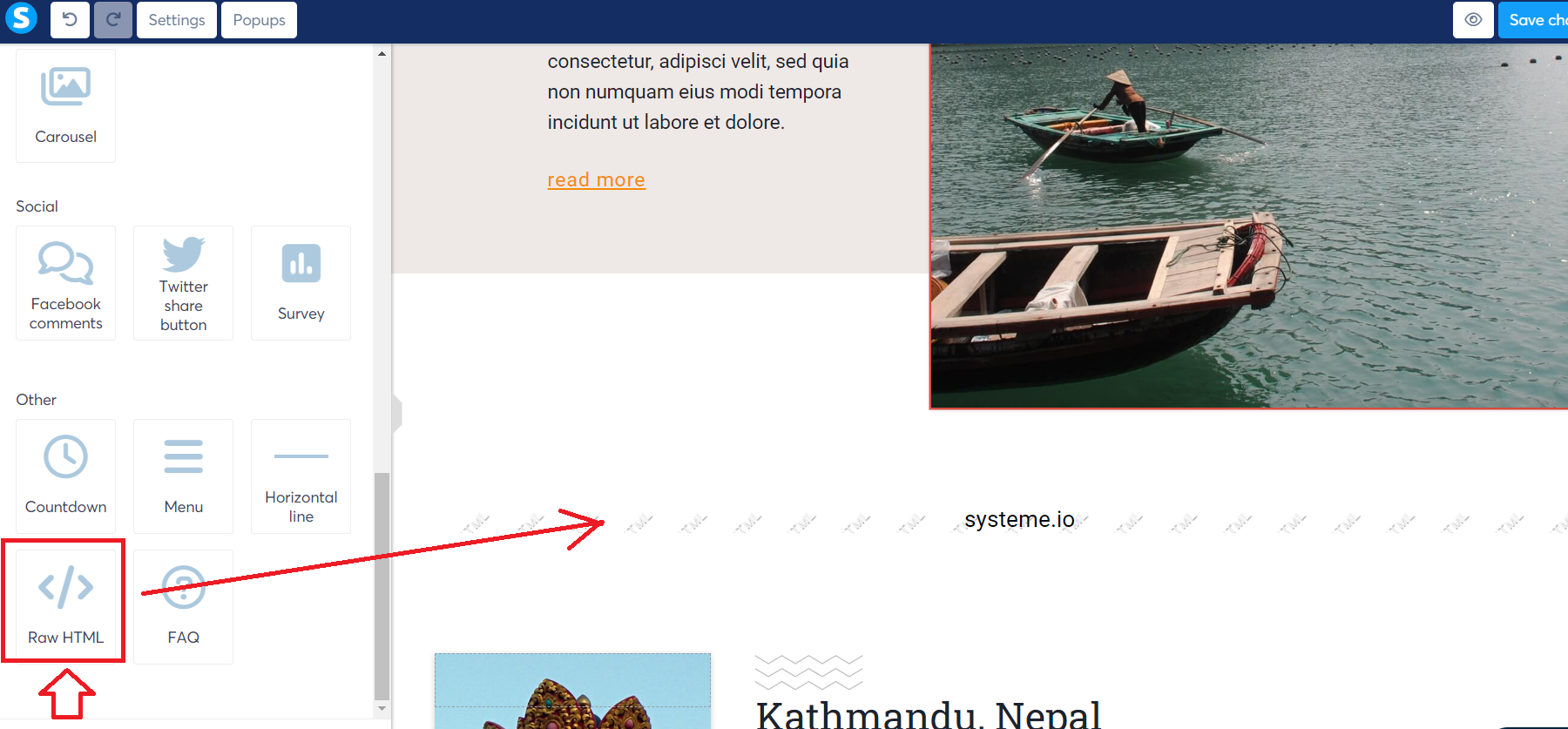
Task: Open the Popups menu
Action: (259, 20)
